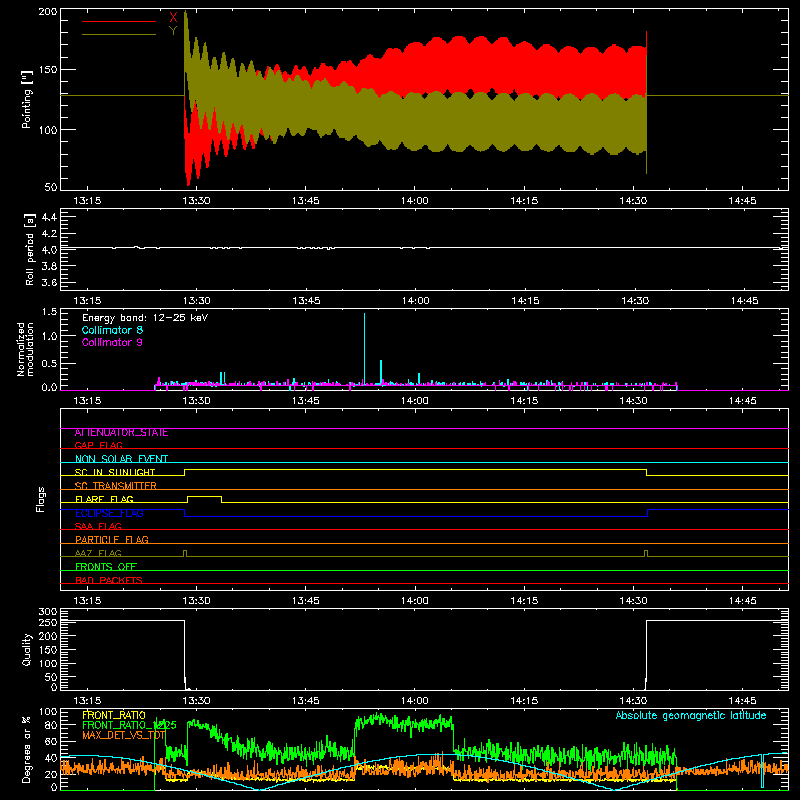The image size is (800, 800).
Task: Select the 'Energy band: 12-25 keV' text
Action: (145, 318)
